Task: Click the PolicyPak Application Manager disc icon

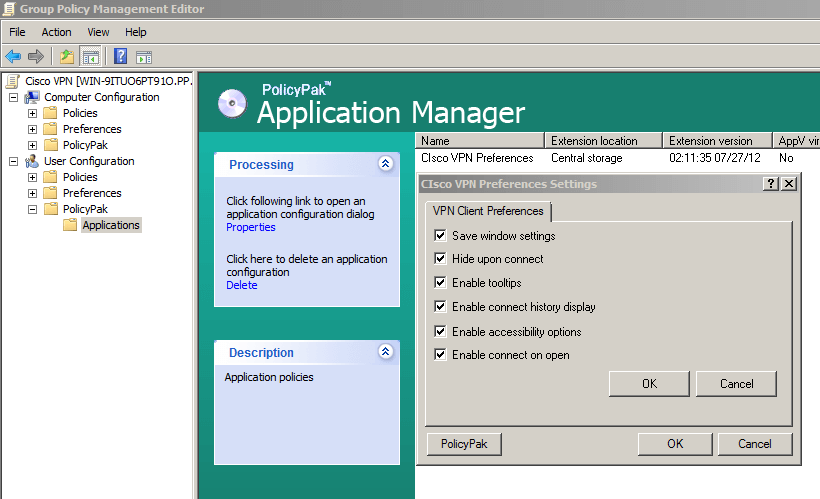Action: tap(232, 103)
